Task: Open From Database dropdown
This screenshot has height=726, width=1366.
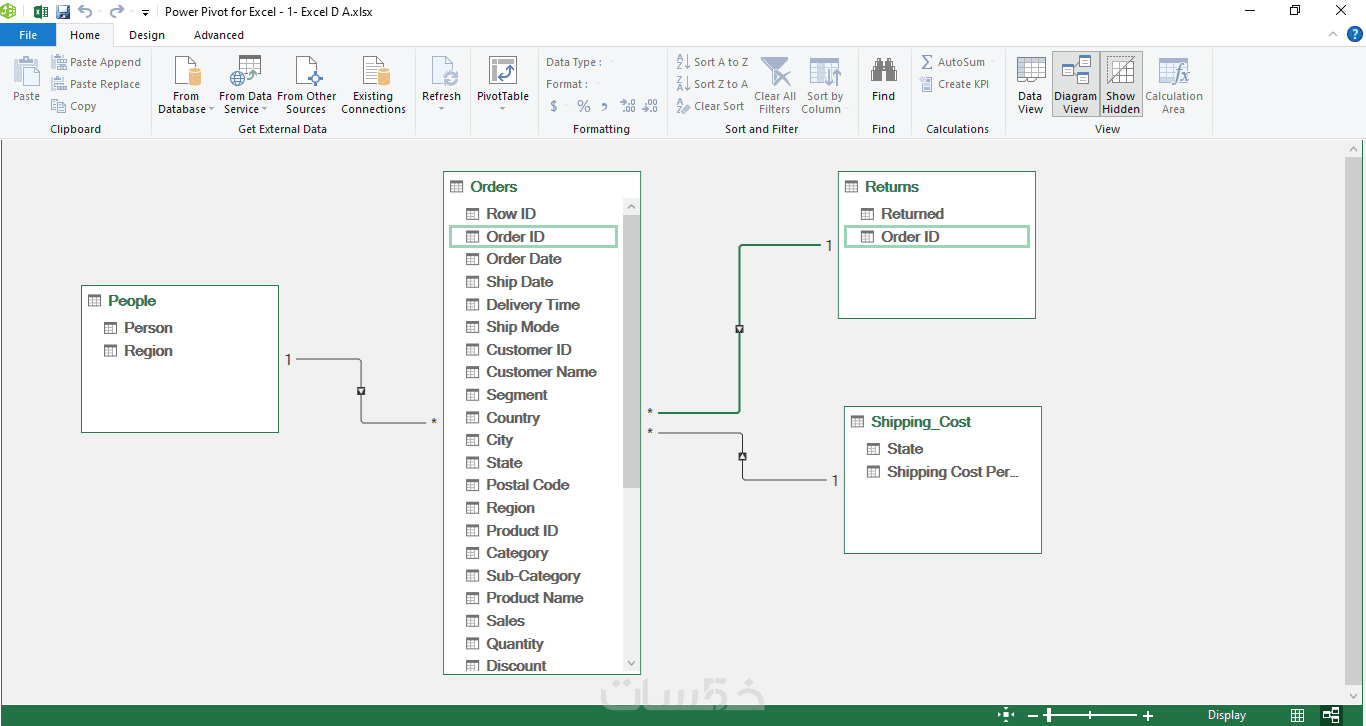Action: tap(186, 85)
